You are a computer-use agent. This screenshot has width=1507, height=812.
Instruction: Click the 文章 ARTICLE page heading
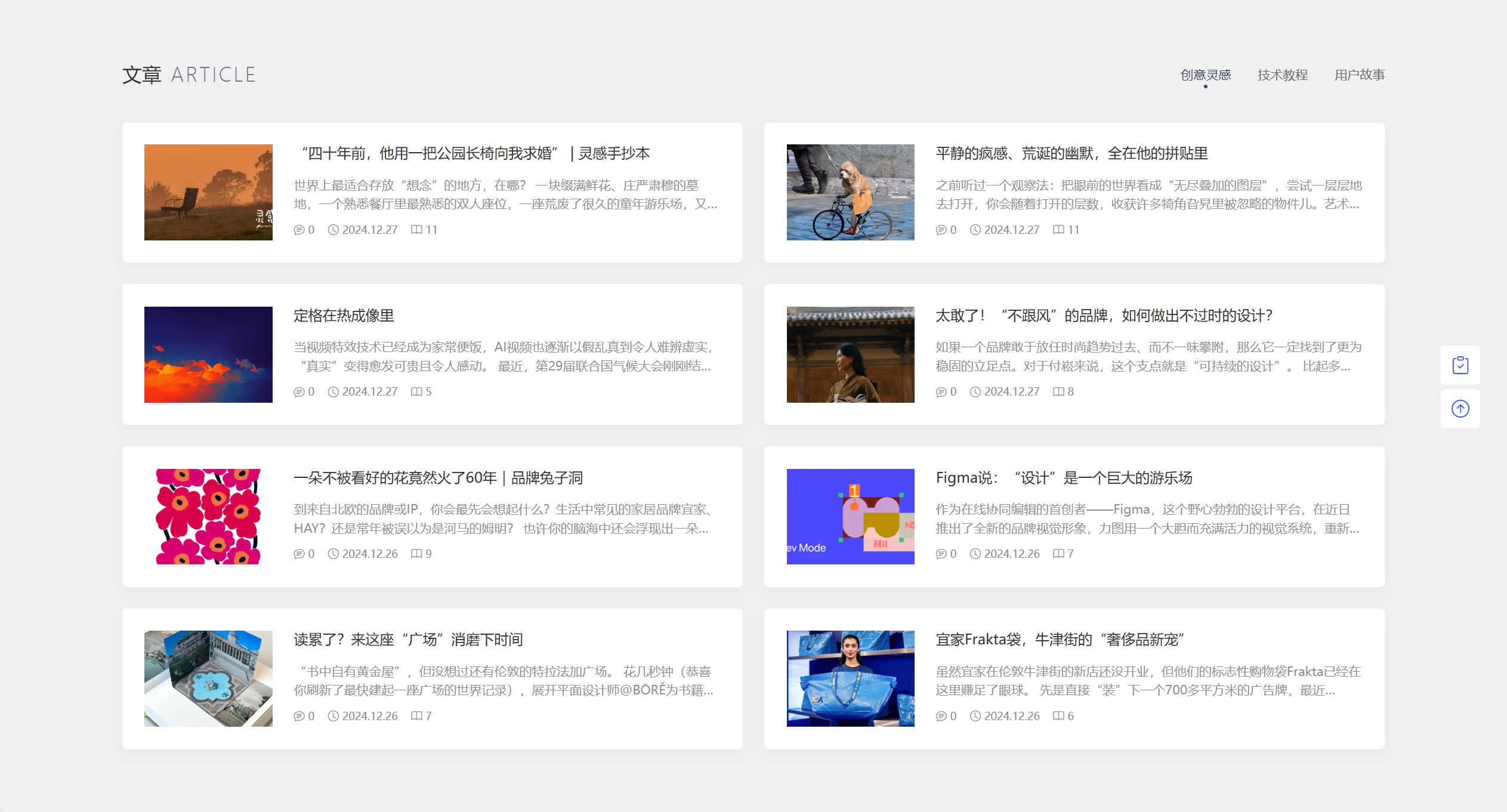[x=189, y=74]
